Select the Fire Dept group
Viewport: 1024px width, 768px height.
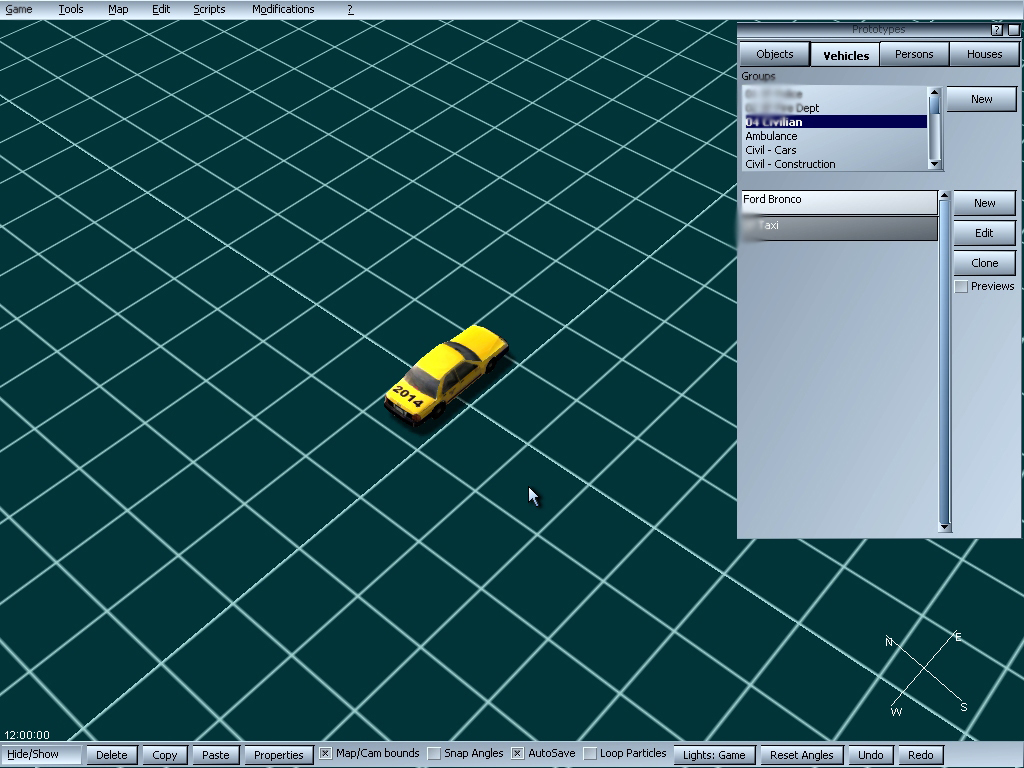[x=835, y=108]
